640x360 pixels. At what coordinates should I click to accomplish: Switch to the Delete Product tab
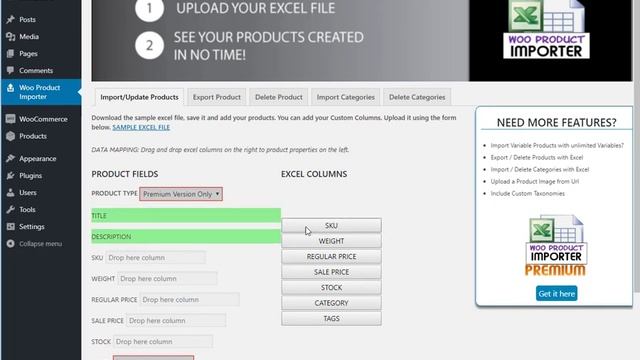point(279,97)
